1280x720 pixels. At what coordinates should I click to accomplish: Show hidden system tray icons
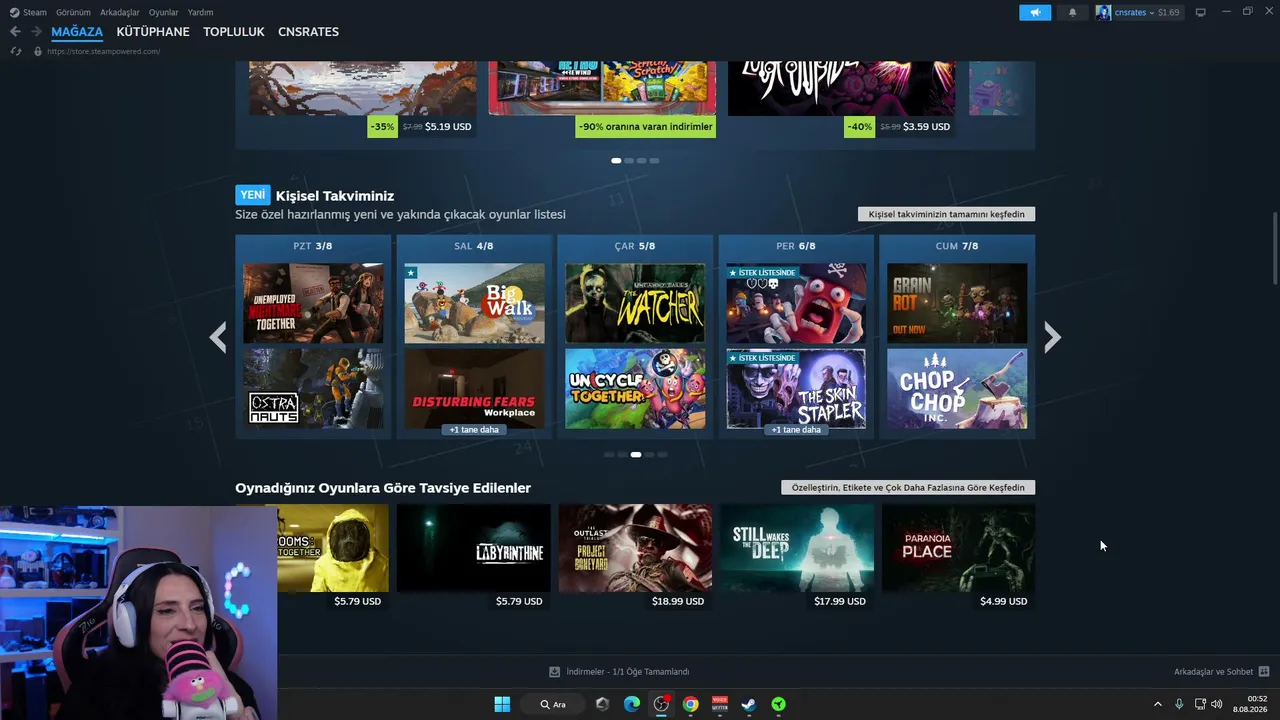coord(1158,704)
